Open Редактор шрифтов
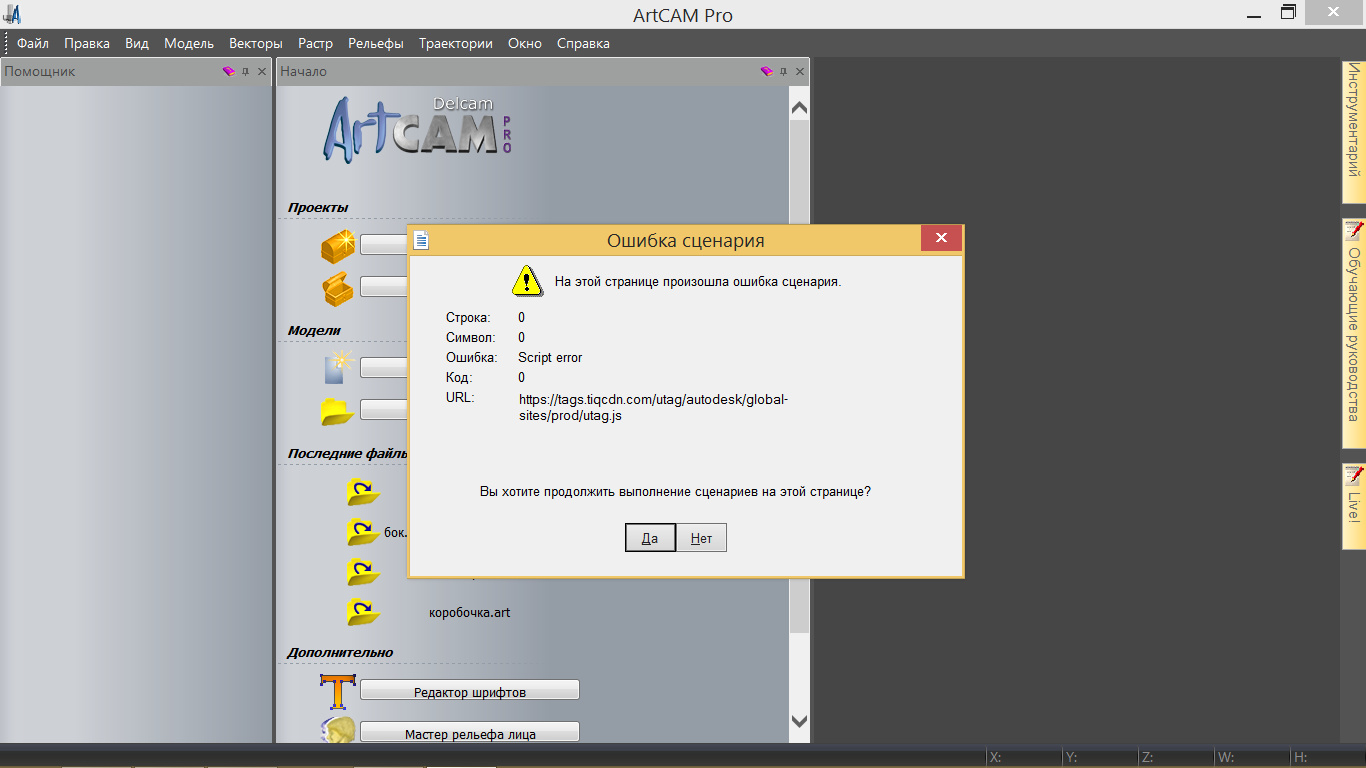Image resolution: width=1366 pixels, height=768 pixels. coord(470,691)
